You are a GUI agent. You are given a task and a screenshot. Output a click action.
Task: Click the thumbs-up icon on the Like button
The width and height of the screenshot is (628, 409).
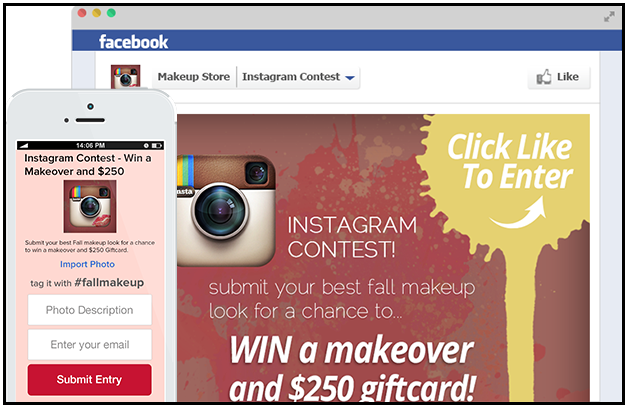coord(543,77)
